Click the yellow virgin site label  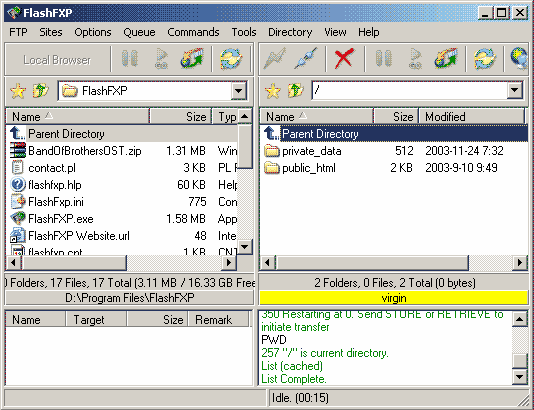click(x=394, y=298)
